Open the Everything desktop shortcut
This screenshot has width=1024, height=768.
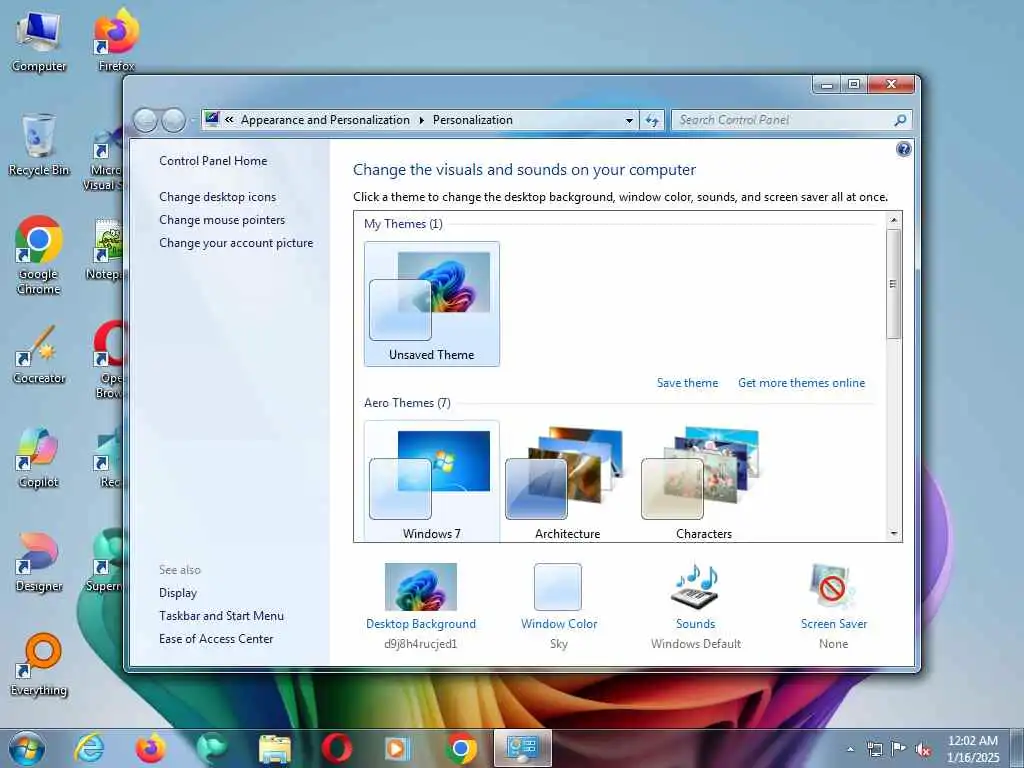coord(39,665)
